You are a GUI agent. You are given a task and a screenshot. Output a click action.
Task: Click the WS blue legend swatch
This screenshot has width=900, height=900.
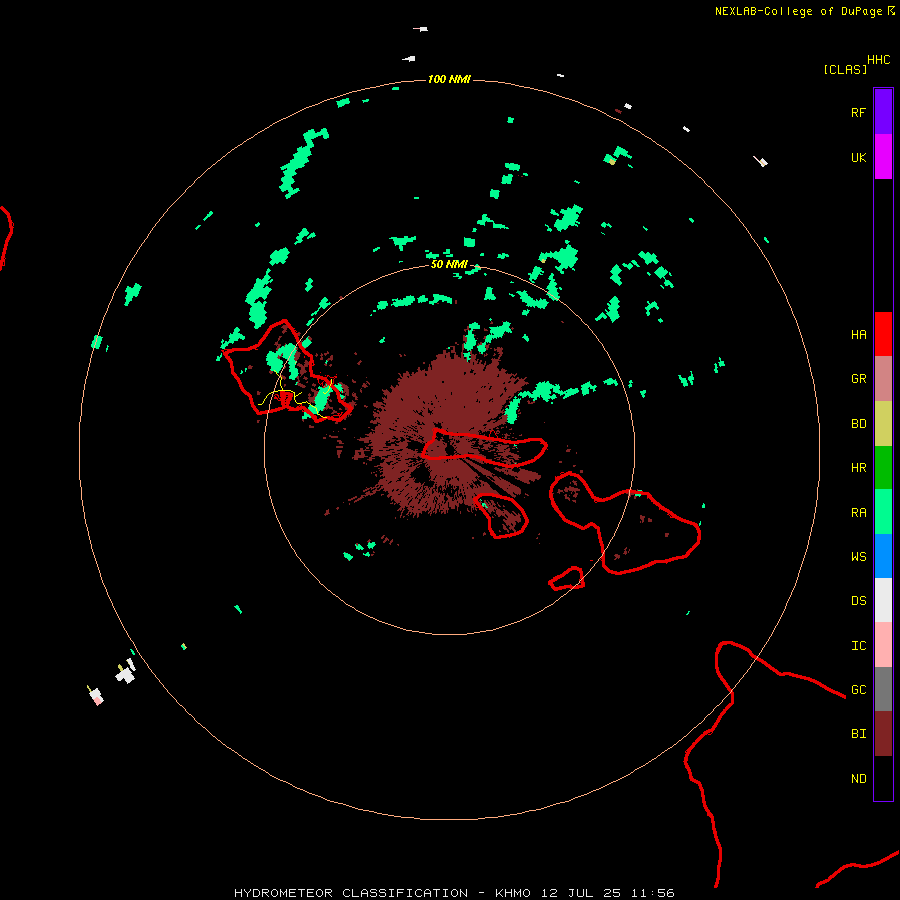click(x=883, y=556)
